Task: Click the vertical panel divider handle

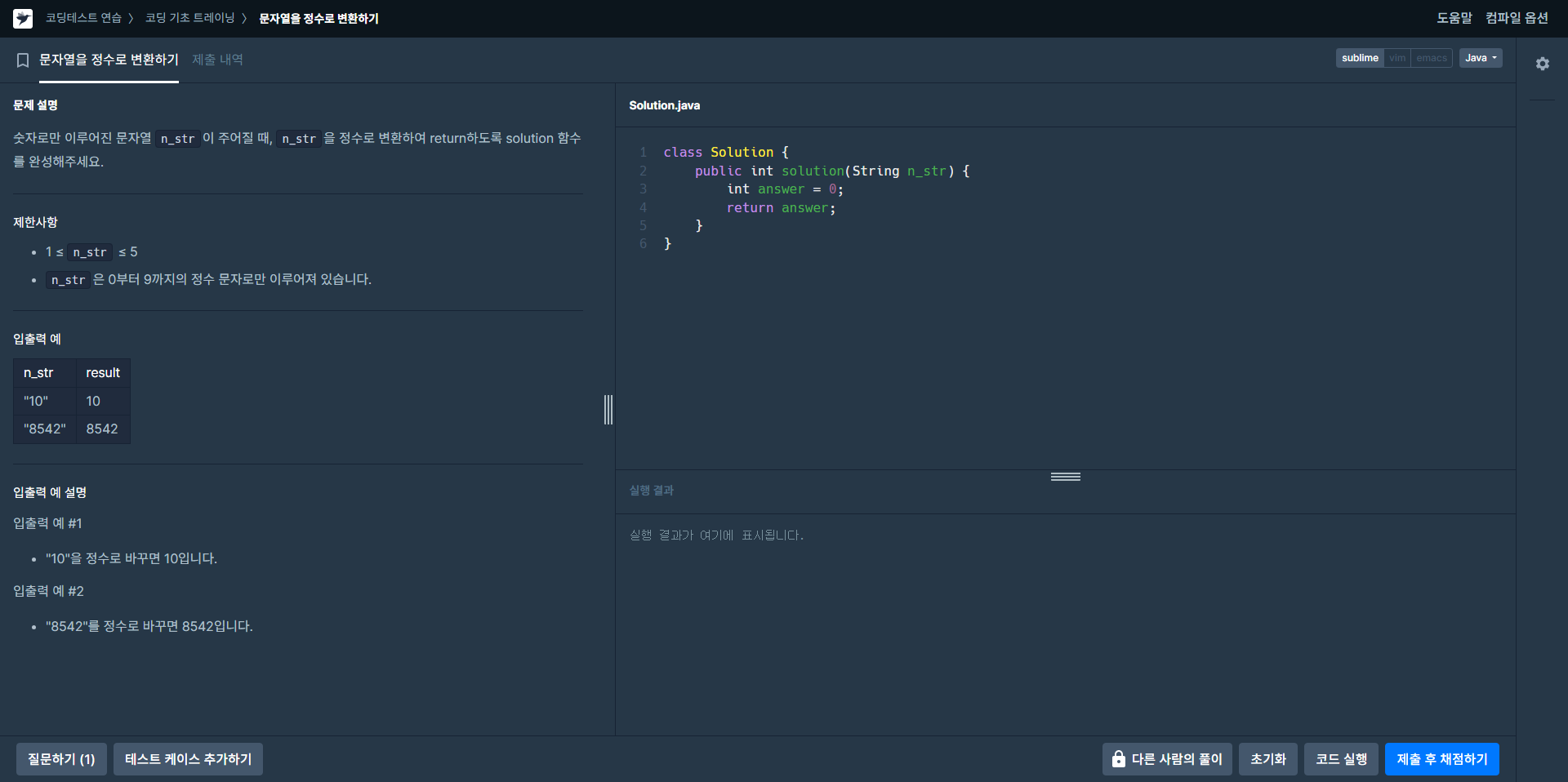Action: 608,410
